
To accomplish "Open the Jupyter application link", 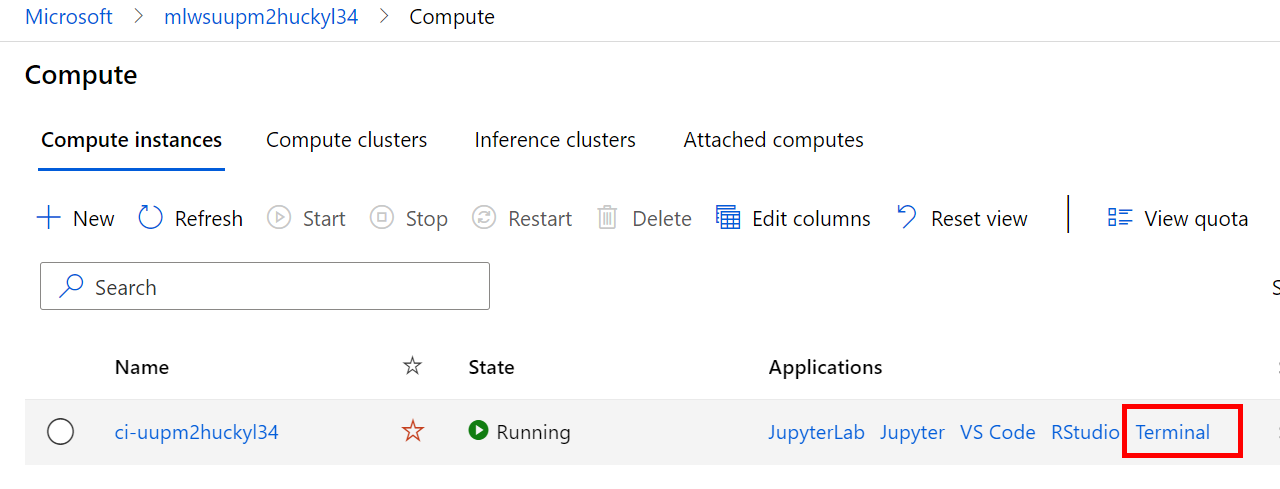I will [x=912, y=432].
